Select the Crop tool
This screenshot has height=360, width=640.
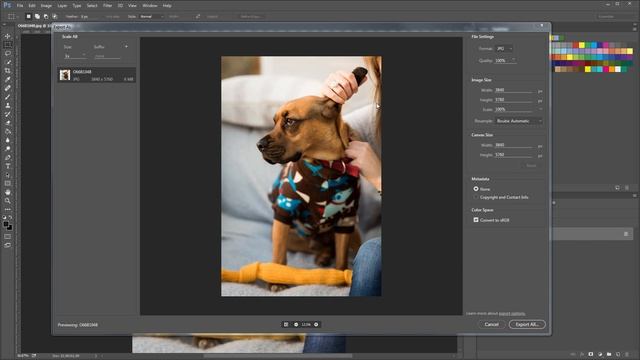[8, 71]
